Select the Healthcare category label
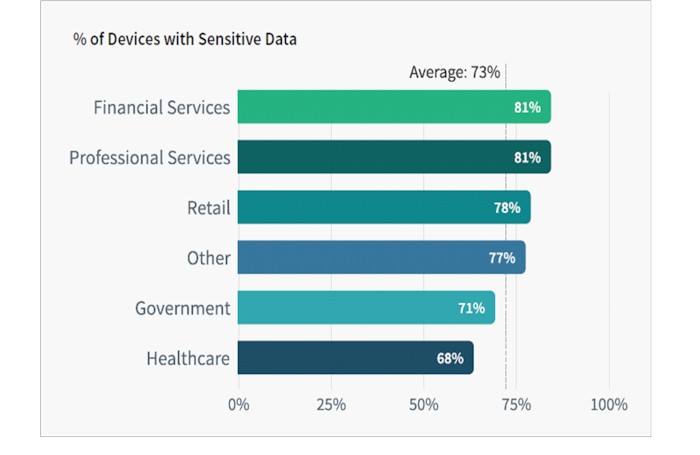The width and height of the screenshot is (700, 455). pyautogui.click(x=188, y=358)
